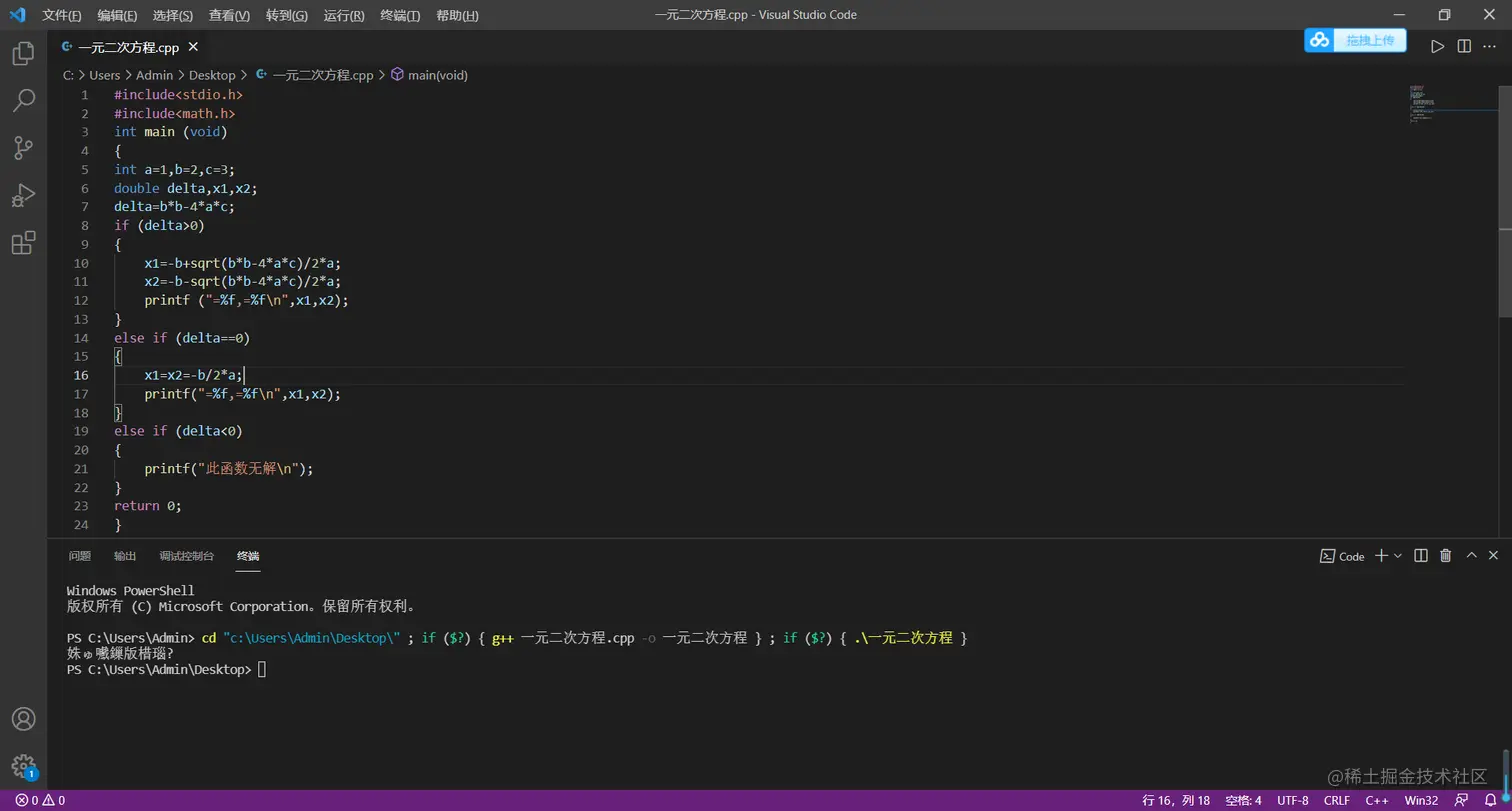Click the cloud upload icon
The height and width of the screenshot is (811, 1512).
click(1320, 40)
